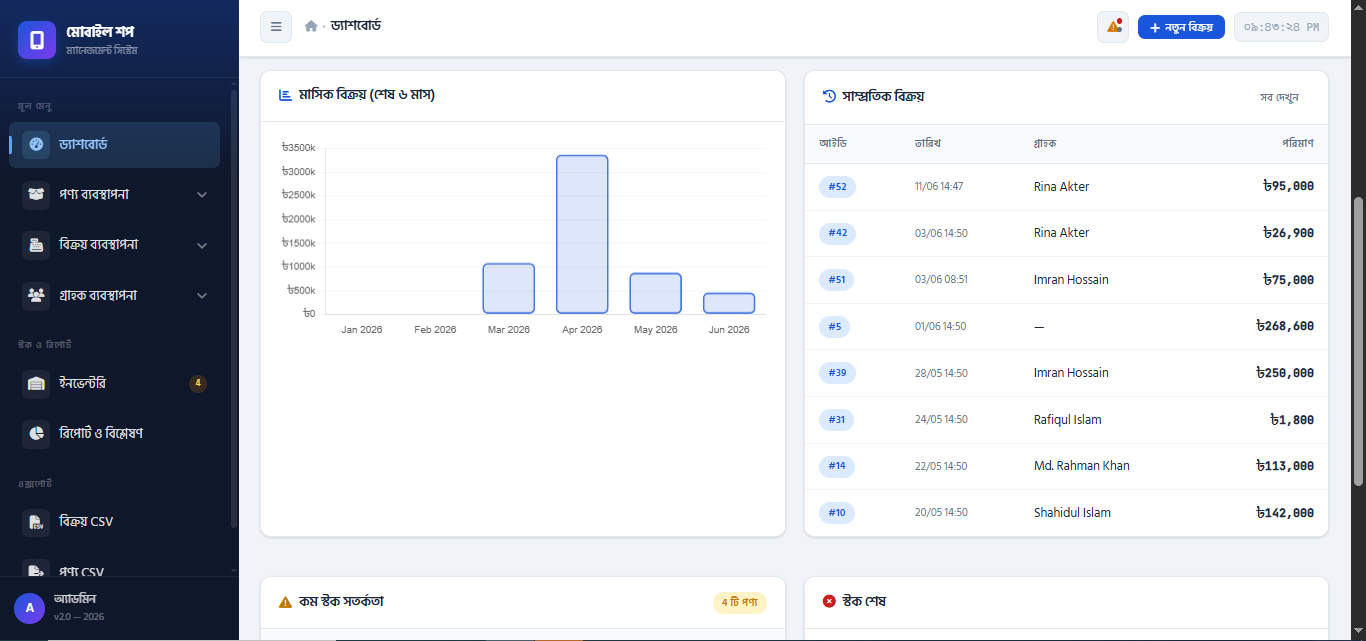Click the রিপোর্ট ও বিশ্লেষণ pie chart icon
This screenshot has width=1366, height=641.
(36, 433)
